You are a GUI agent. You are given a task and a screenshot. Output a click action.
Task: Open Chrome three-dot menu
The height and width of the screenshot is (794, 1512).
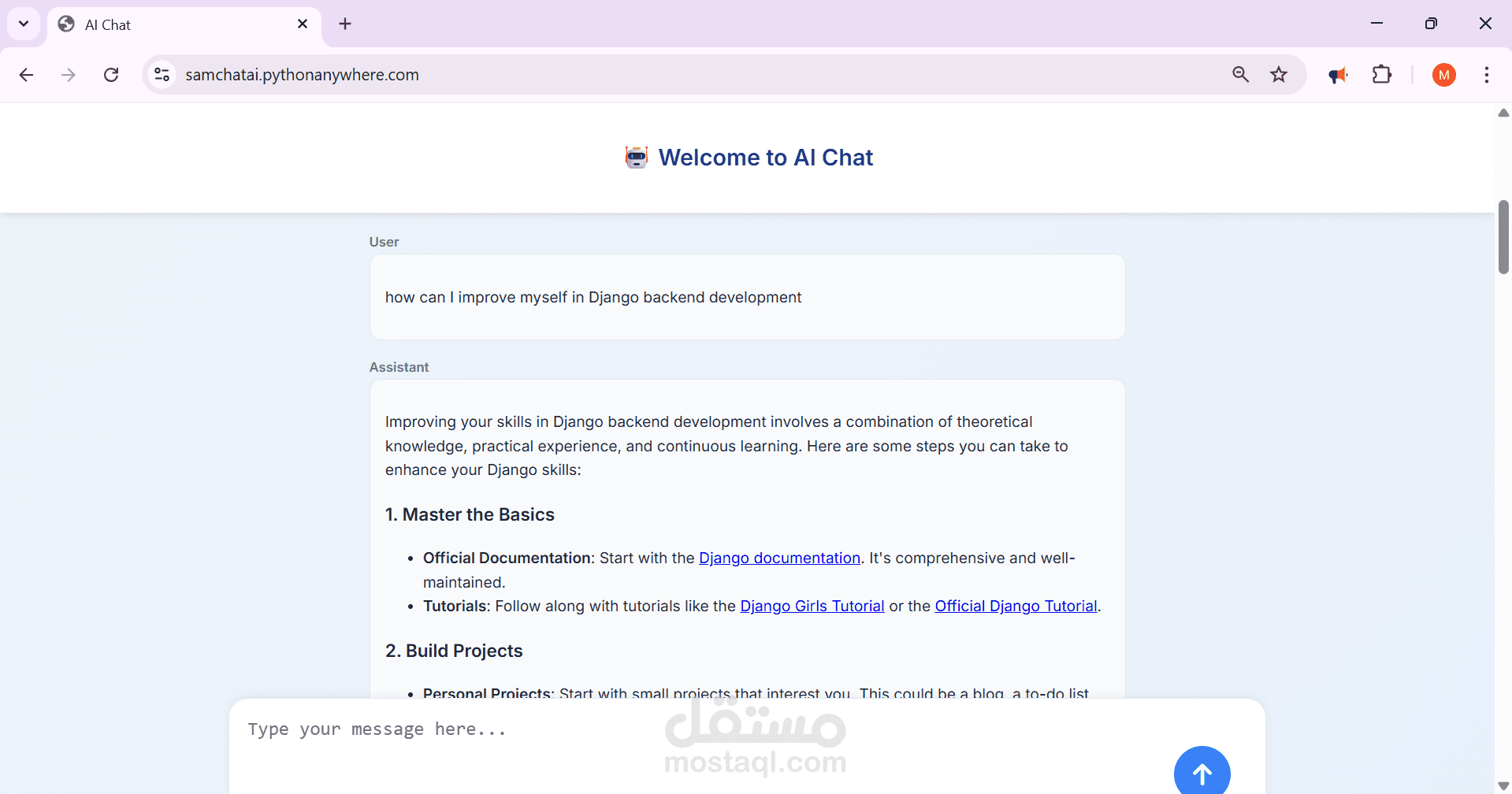click(1486, 75)
